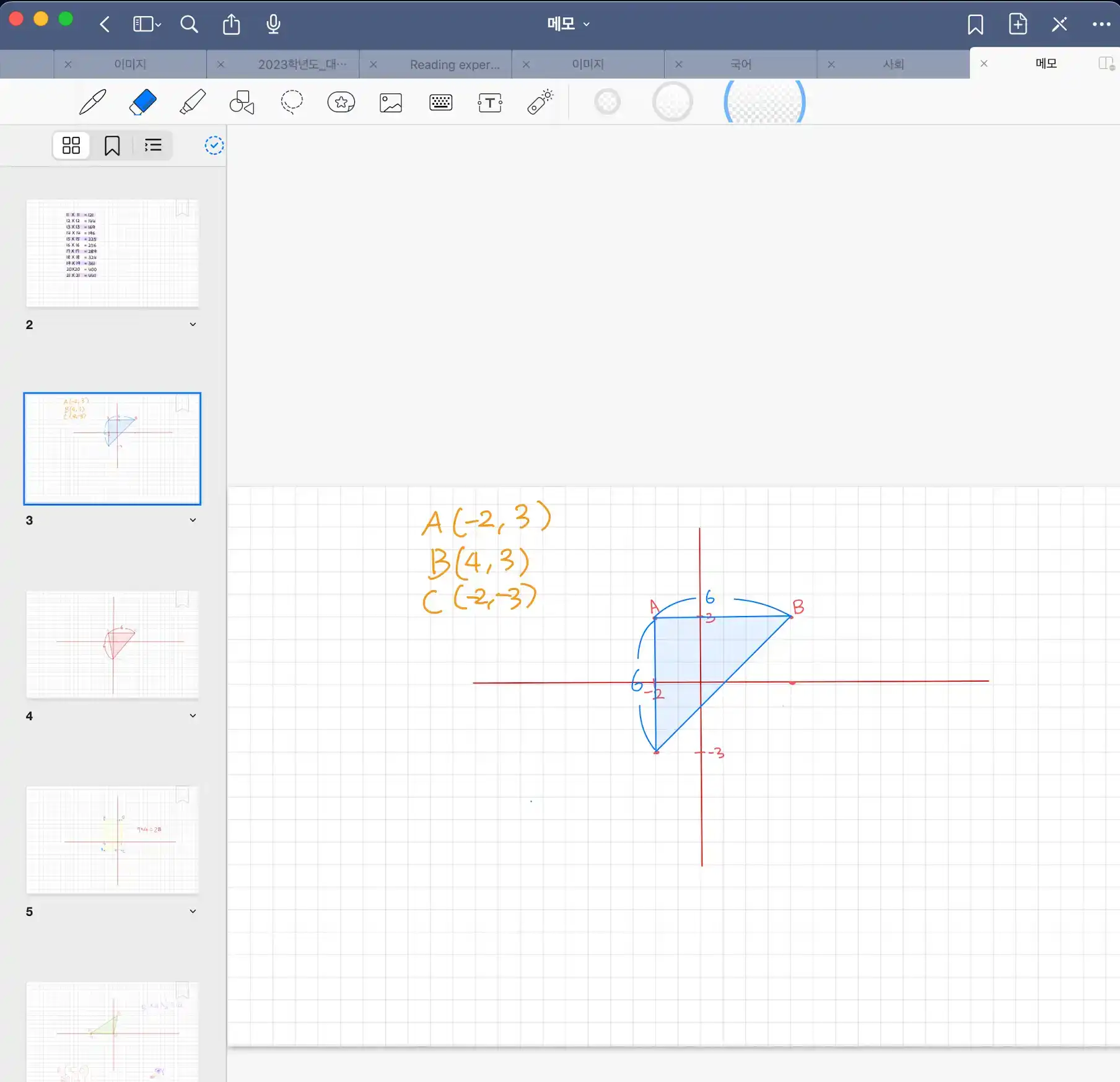Toggle bookmark on page 2 thumbnail
This screenshot has width=1120, height=1082.
coord(182,208)
